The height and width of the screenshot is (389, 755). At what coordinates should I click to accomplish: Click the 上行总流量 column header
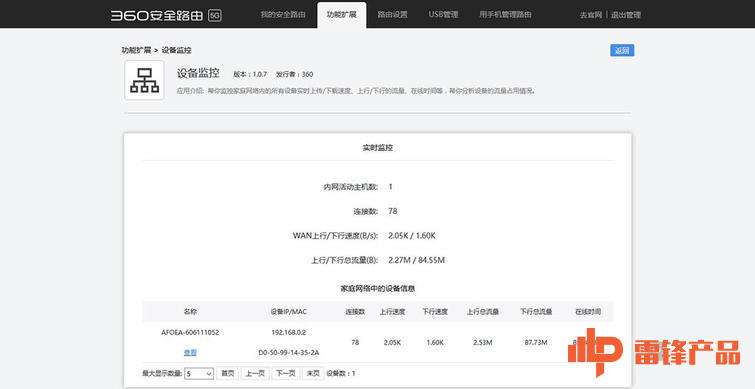coord(482,311)
